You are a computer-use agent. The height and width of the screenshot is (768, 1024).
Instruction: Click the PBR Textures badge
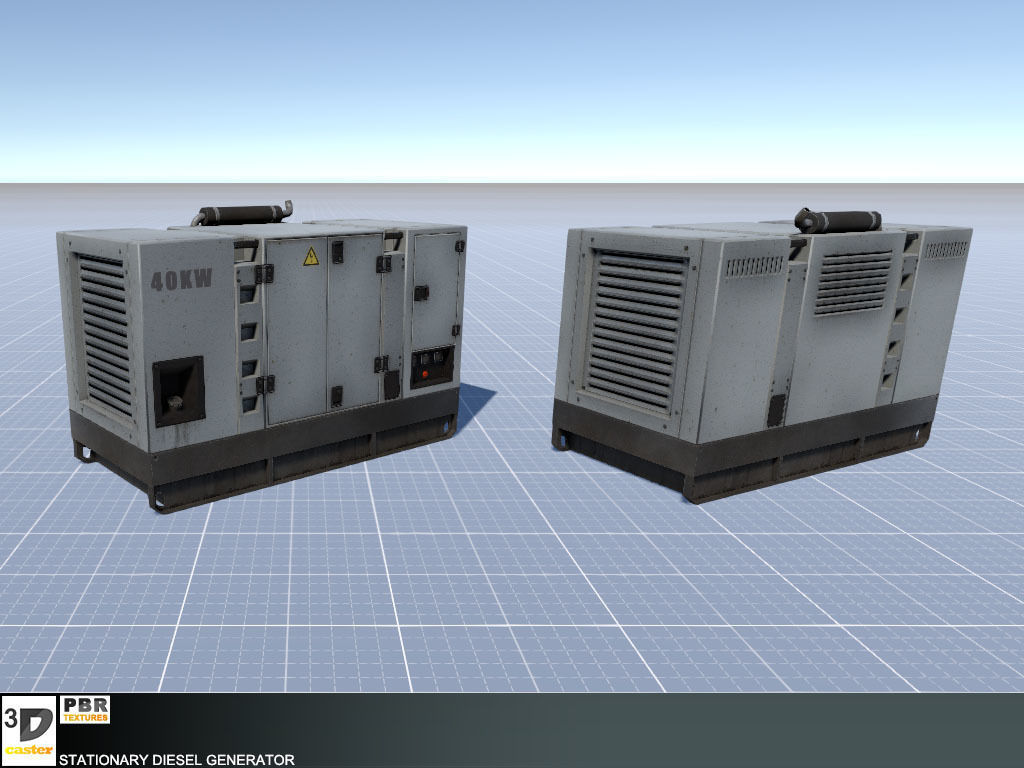click(x=85, y=710)
